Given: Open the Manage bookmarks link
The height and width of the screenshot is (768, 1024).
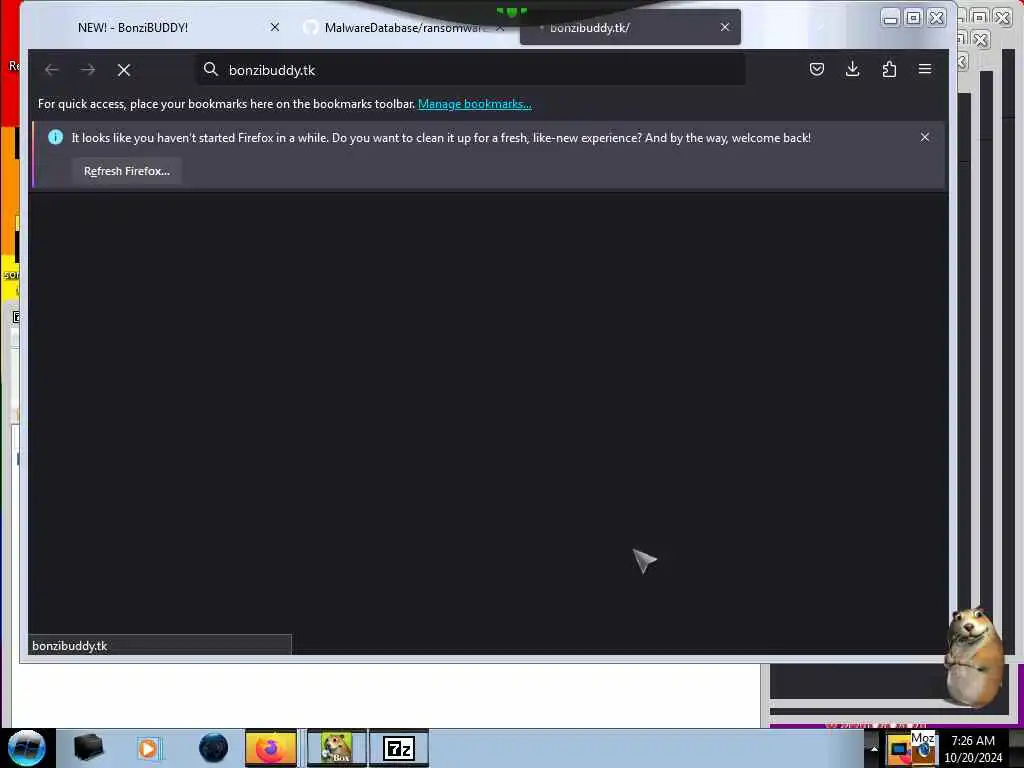Looking at the screenshot, I should click(x=475, y=104).
